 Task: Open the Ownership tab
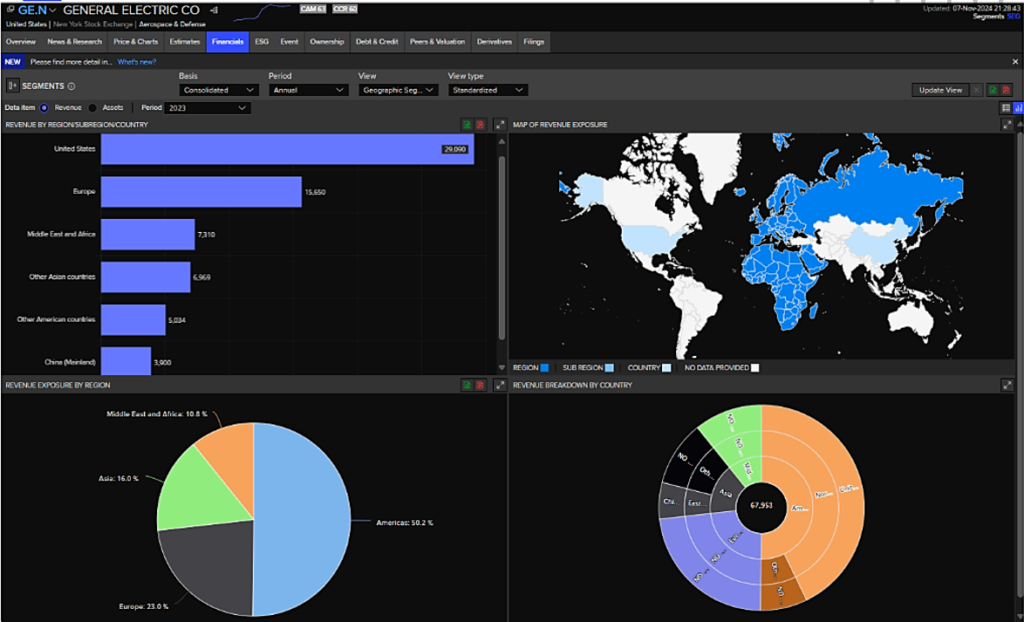327,42
